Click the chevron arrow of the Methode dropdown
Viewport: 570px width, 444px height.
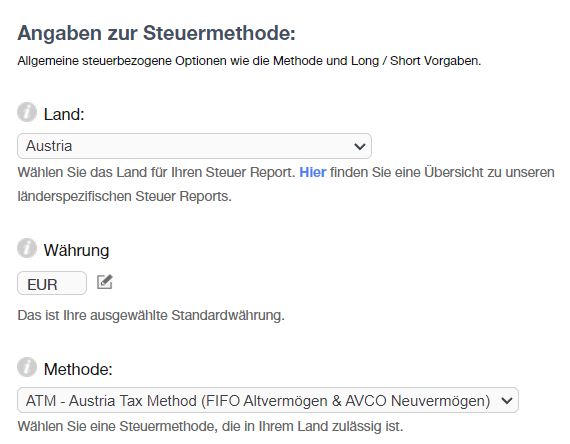(506, 401)
